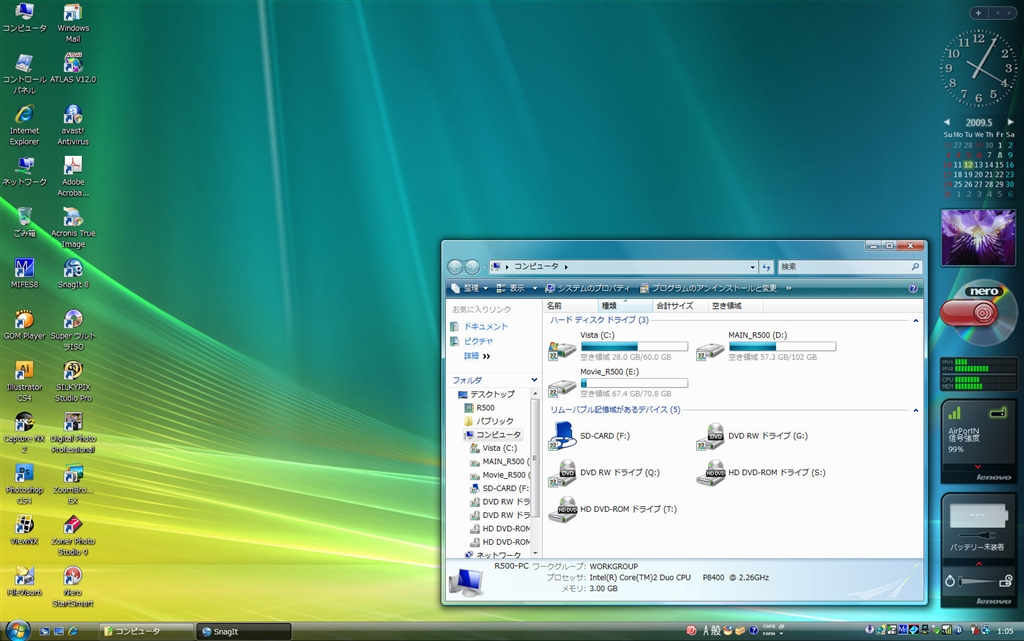Click the GOM Player desktop icon
1024x641 pixels.
pos(24,321)
